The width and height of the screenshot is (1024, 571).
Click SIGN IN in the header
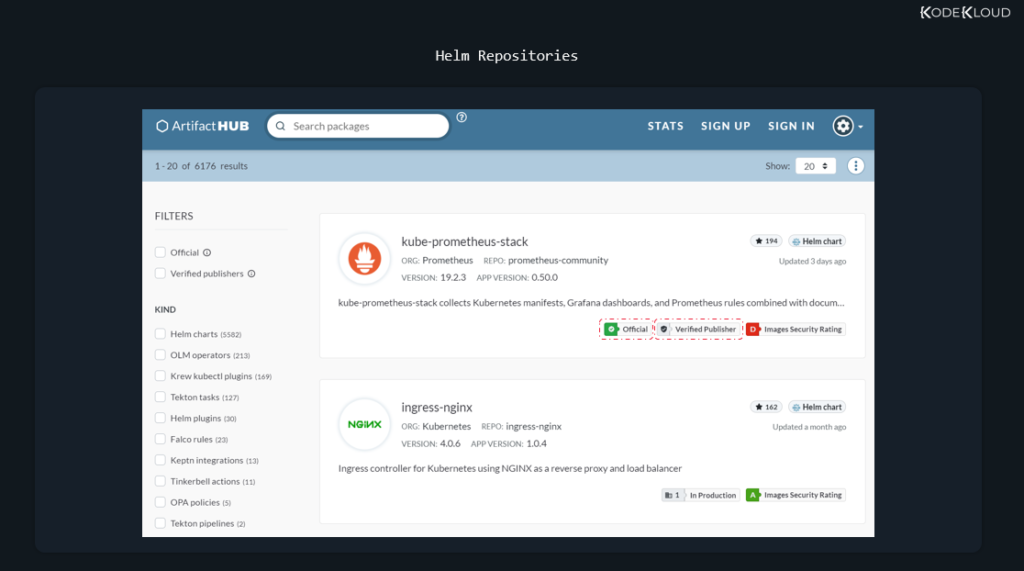pos(791,126)
